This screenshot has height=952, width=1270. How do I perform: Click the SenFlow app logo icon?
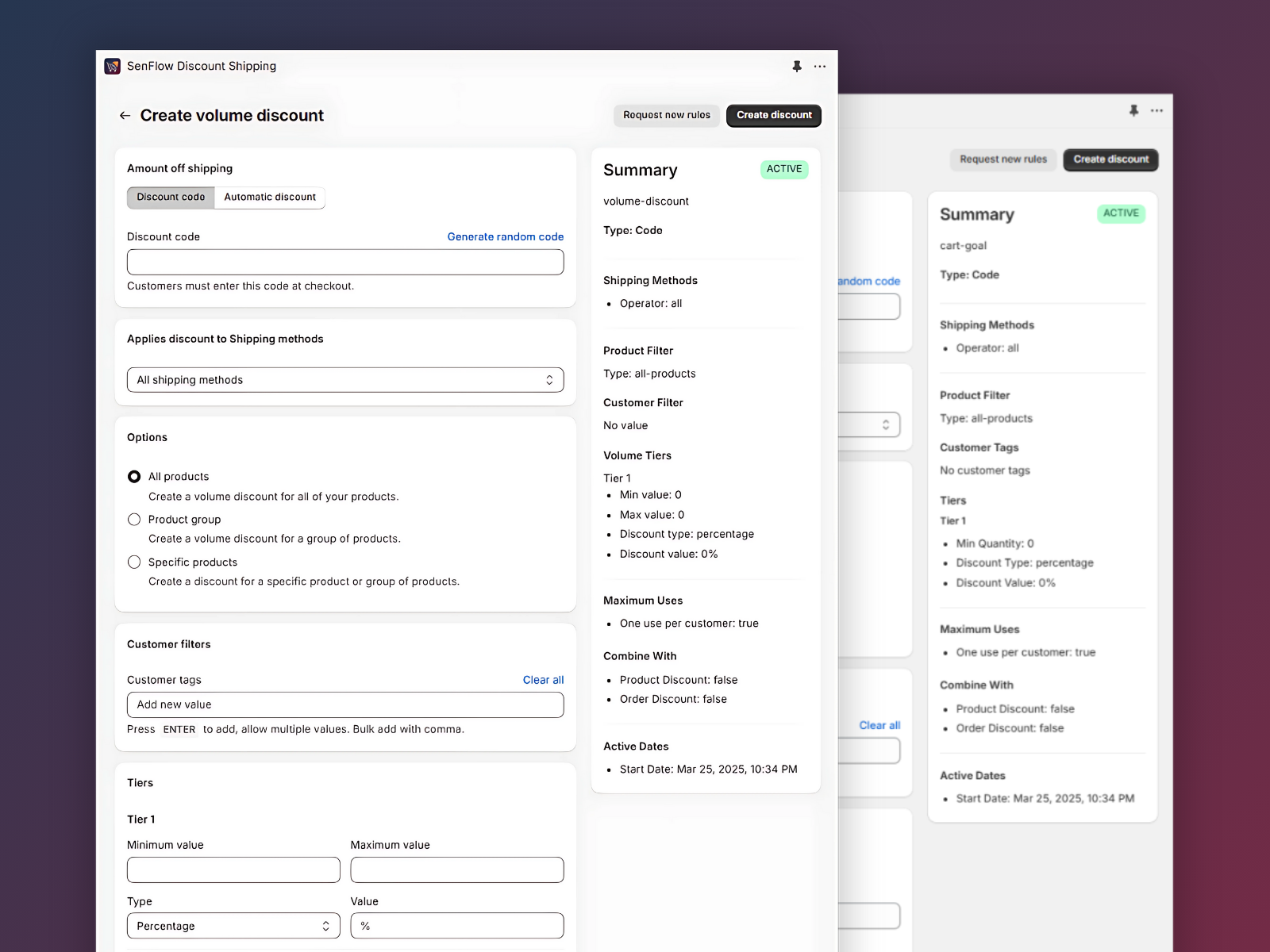coord(113,66)
